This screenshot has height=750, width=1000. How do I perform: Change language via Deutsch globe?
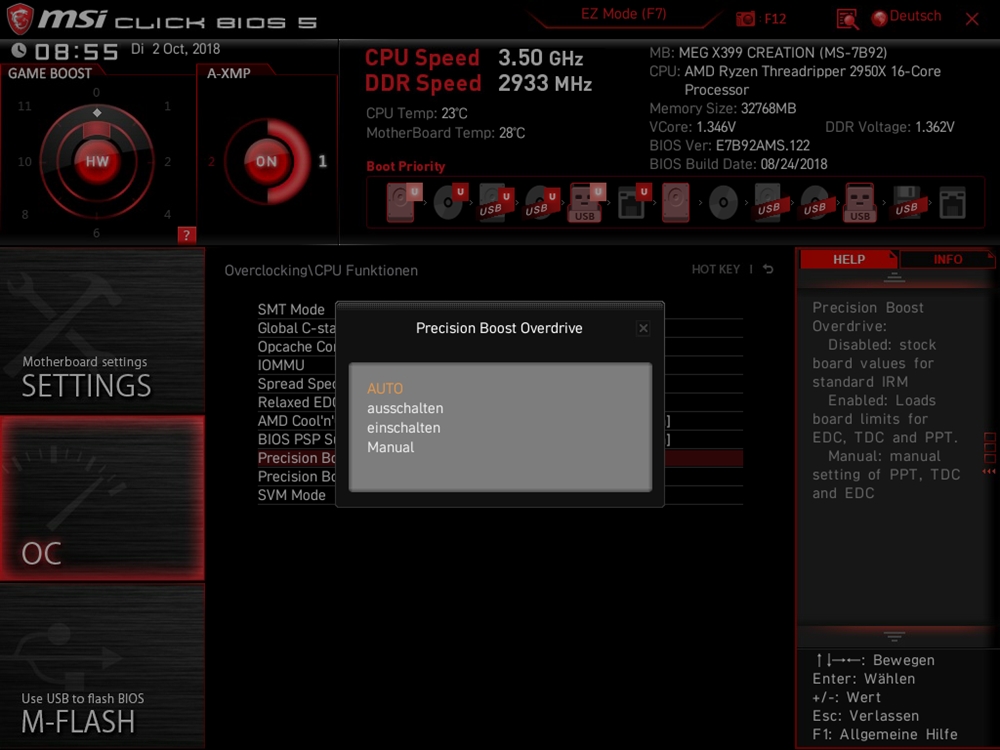tap(906, 17)
